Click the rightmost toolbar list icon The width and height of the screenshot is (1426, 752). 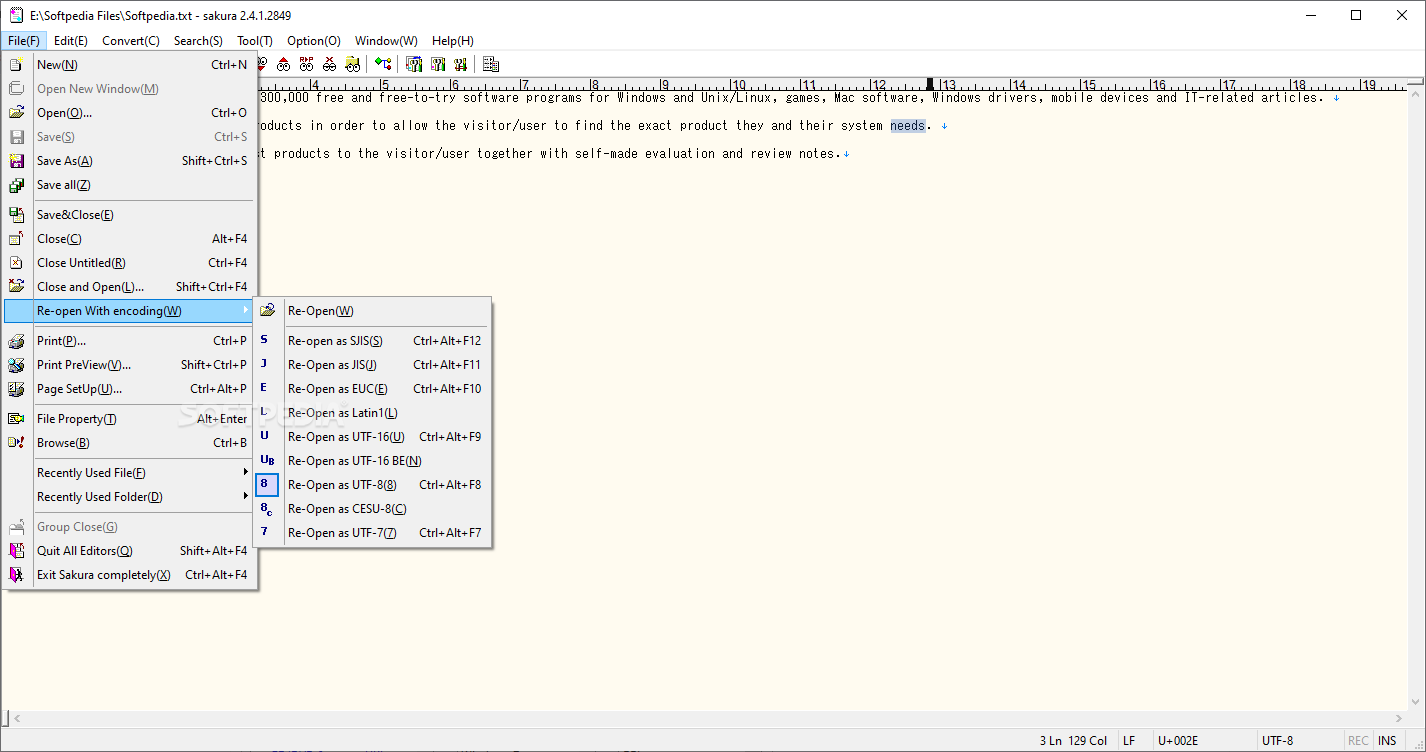click(x=491, y=64)
